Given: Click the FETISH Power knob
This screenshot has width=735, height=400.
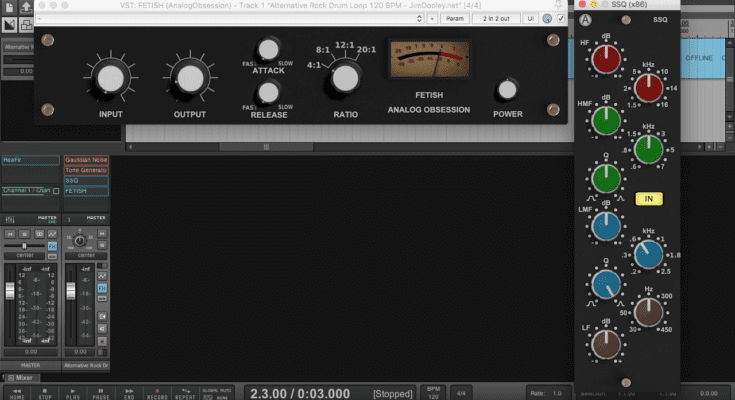Looking at the screenshot, I should tap(508, 90).
